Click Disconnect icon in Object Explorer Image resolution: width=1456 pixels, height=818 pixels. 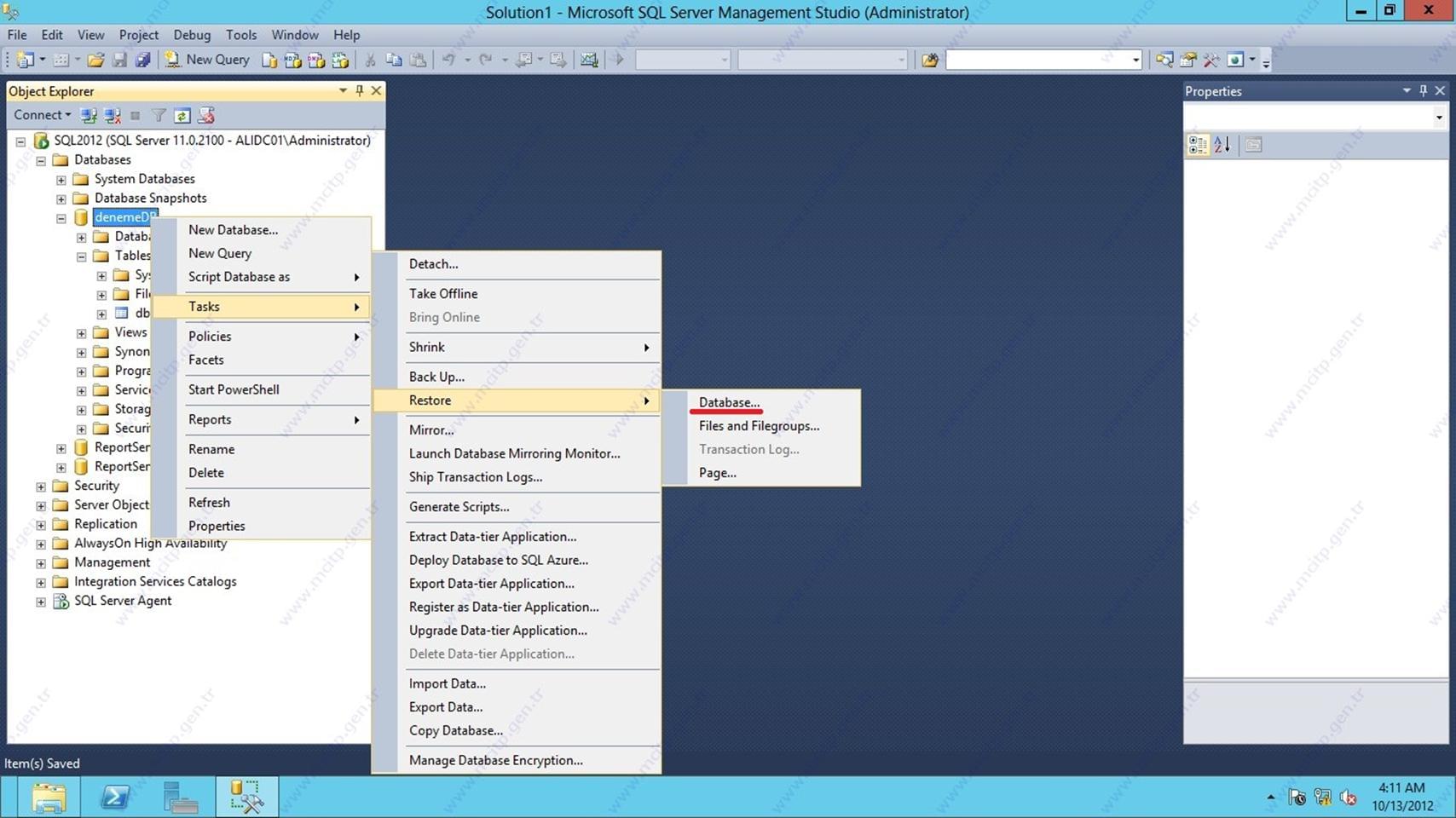[112, 115]
